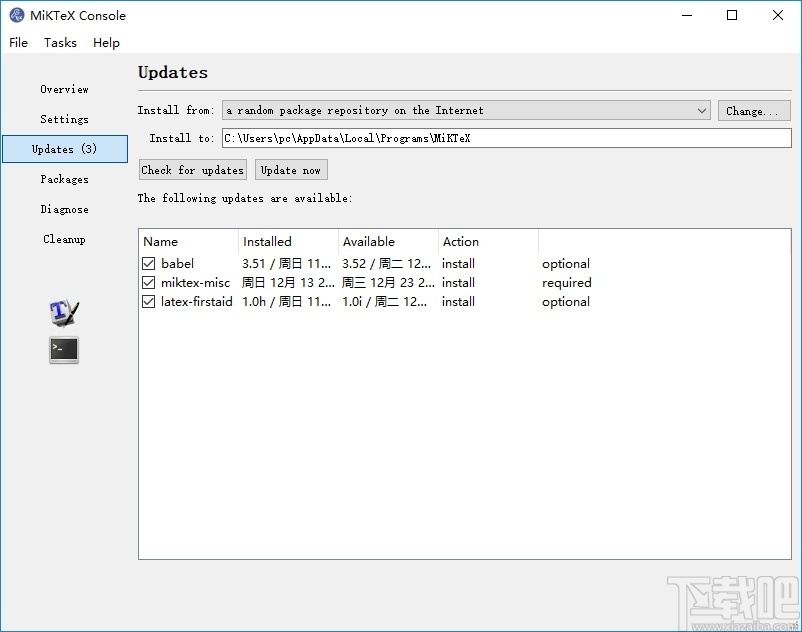Uncheck the babel package checkbox
Image resolution: width=802 pixels, height=632 pixels.
tap(149, 264)
